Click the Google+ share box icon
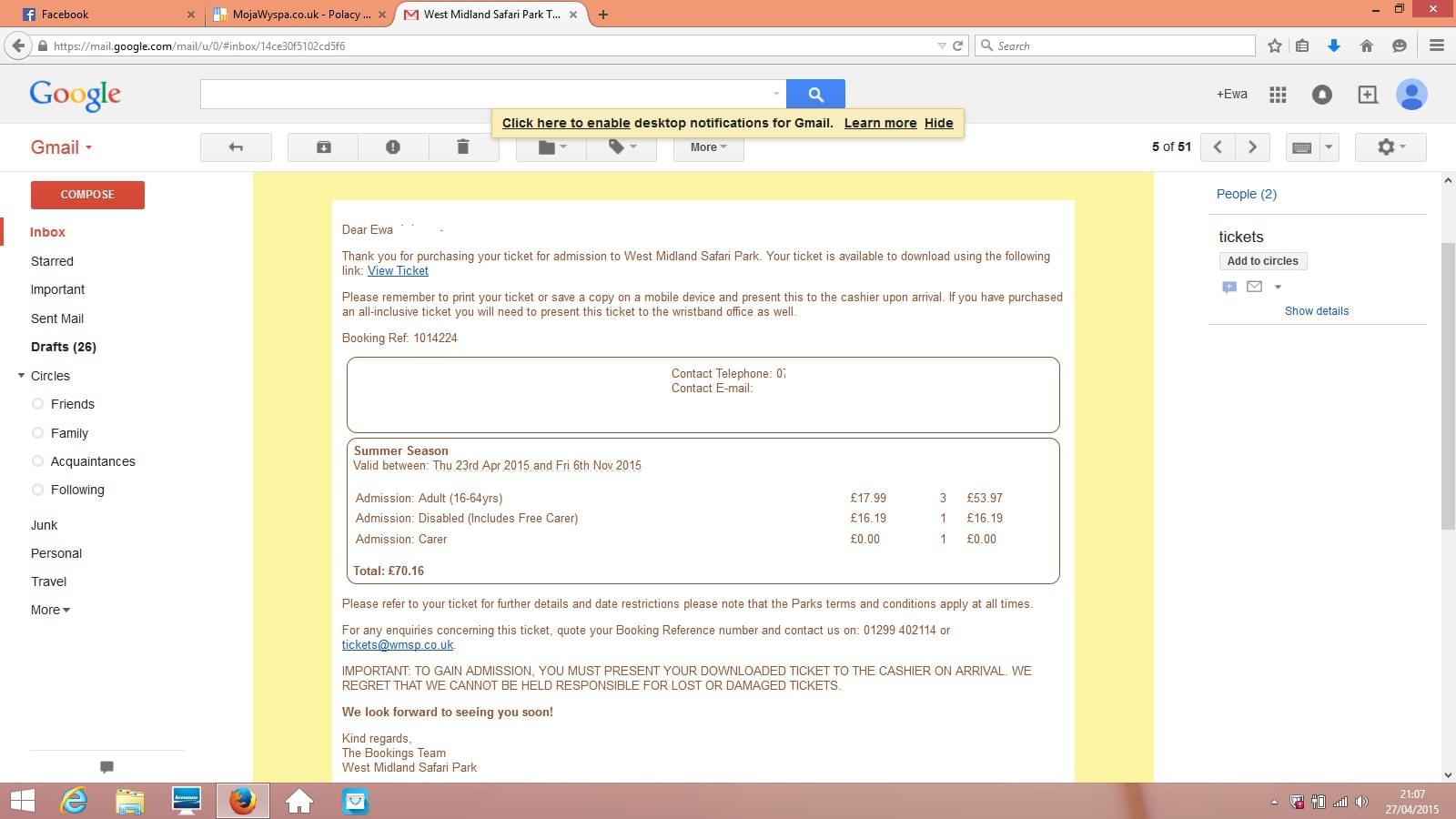The height and width of the screenshot is (819, 1456). pos(1368,95)
